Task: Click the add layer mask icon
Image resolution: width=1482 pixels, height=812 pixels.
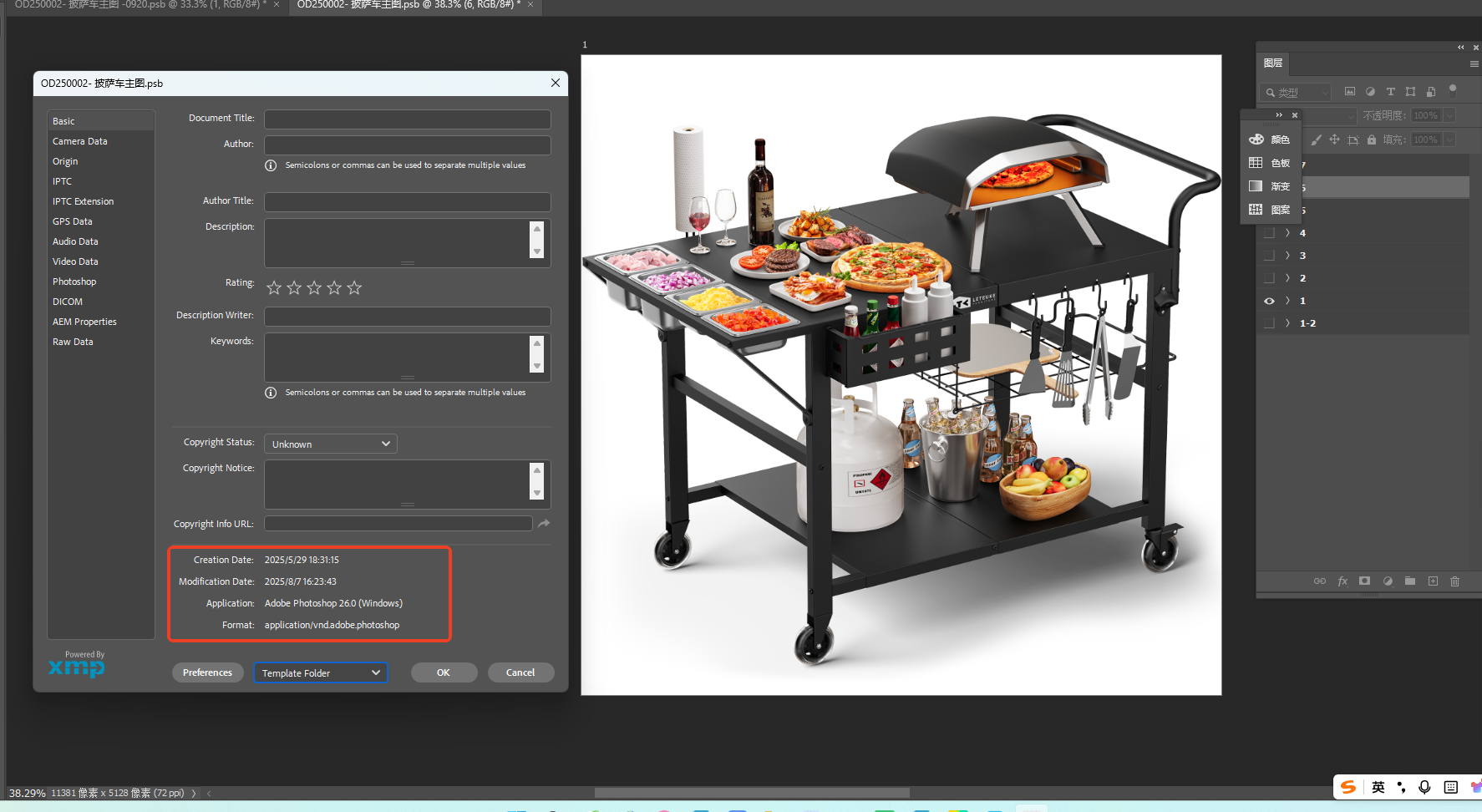Action: click(1364, 581)
